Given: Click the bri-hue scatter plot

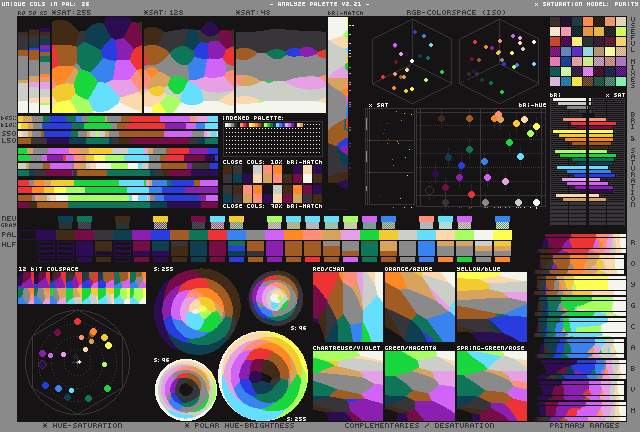Looking at the screenshot, I should (481, 158).
